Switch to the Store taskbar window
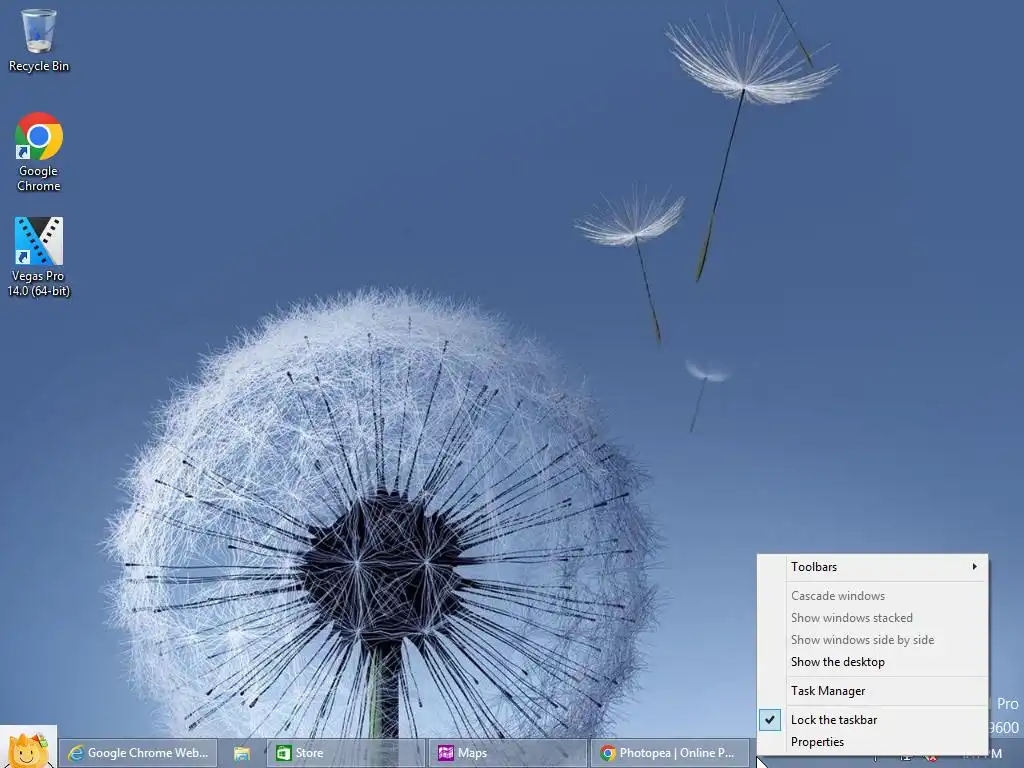The width and height of the screenshot is (1024, 768). pyautogui.click(x=344, y=753)
